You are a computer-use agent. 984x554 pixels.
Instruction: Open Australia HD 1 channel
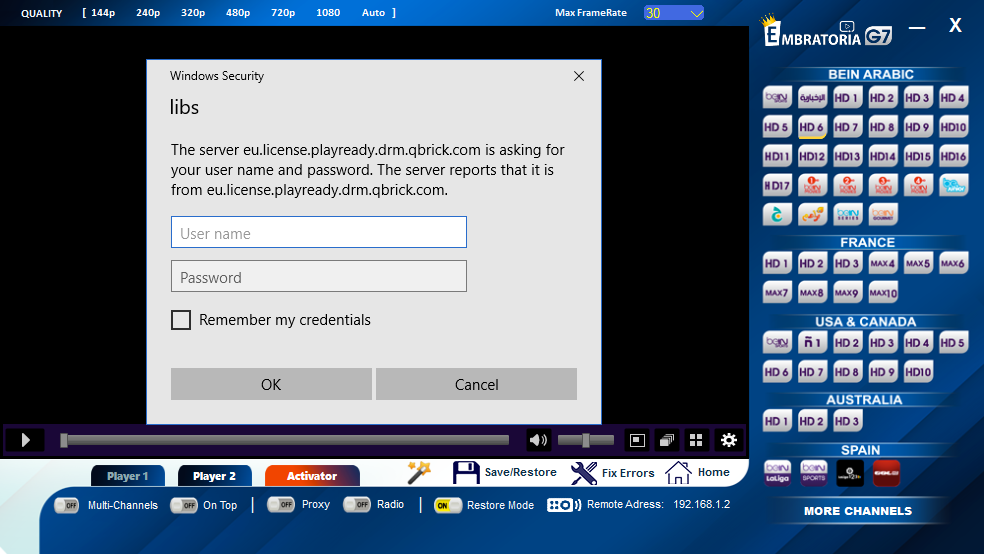777,421
